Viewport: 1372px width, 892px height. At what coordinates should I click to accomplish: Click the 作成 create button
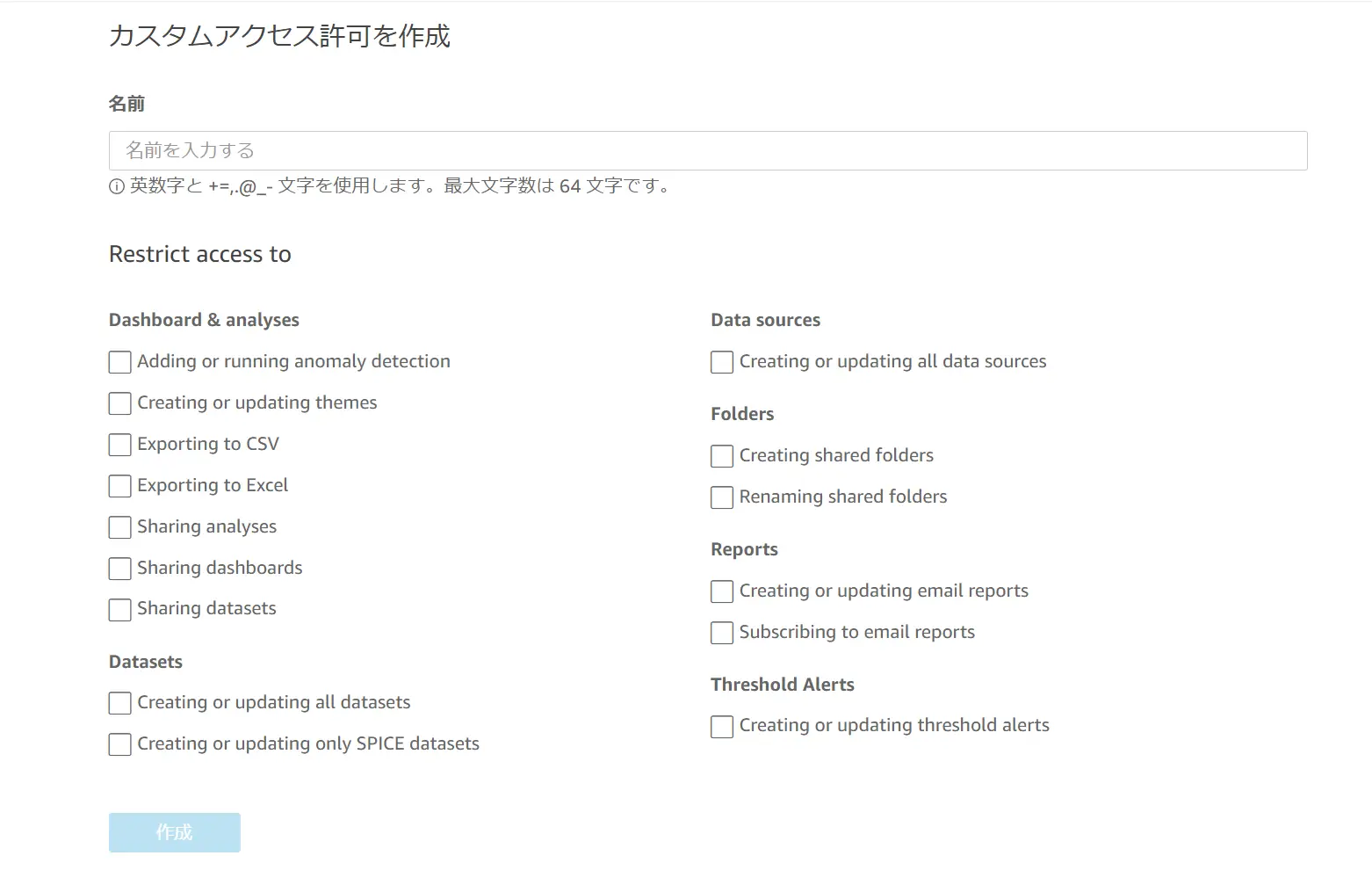point(175,832)
